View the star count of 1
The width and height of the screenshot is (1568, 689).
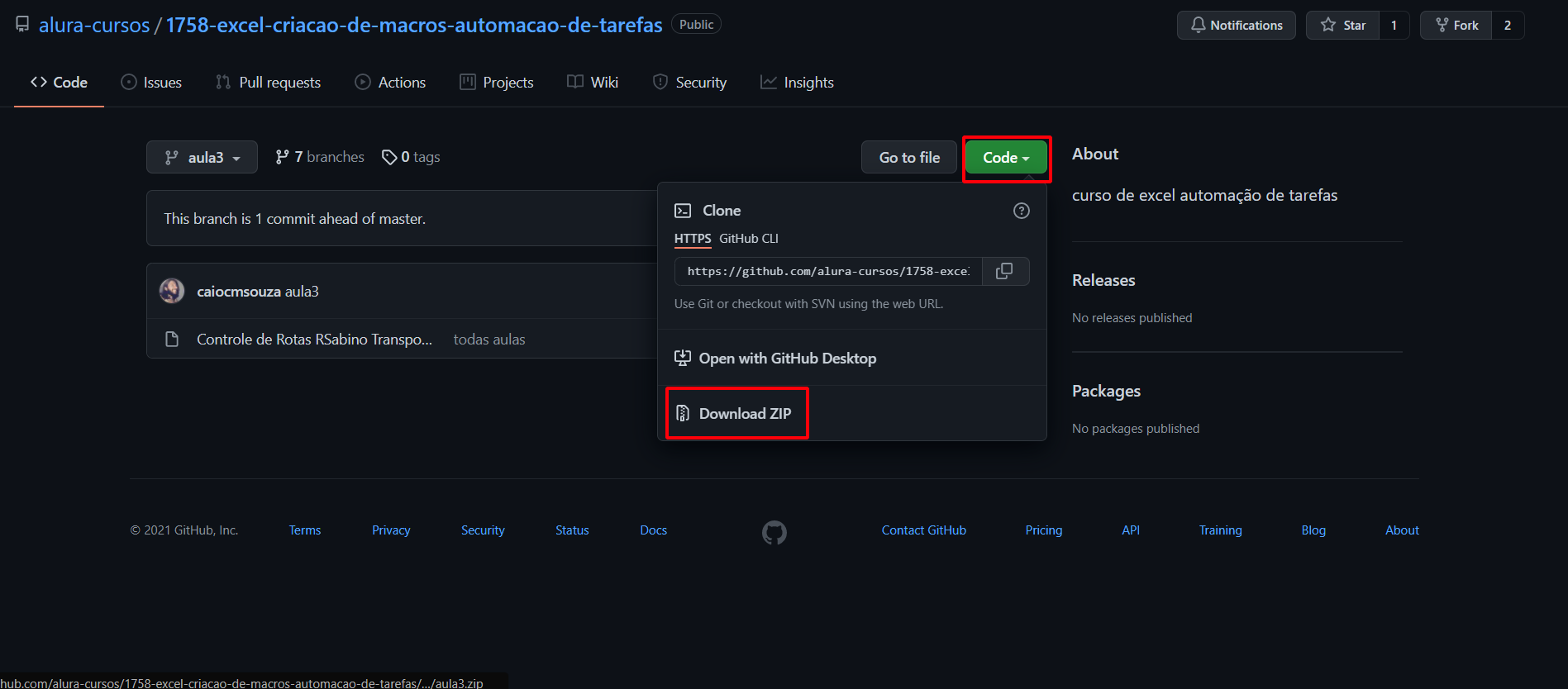point(1394,25)
